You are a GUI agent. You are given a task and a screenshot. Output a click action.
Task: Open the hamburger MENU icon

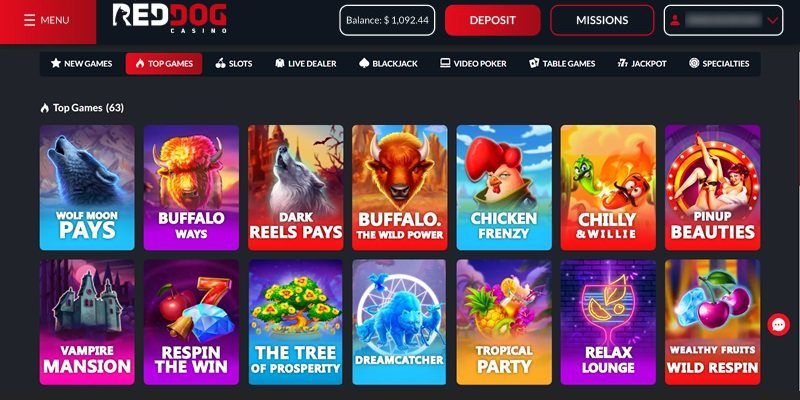click(x=30, y=20)
